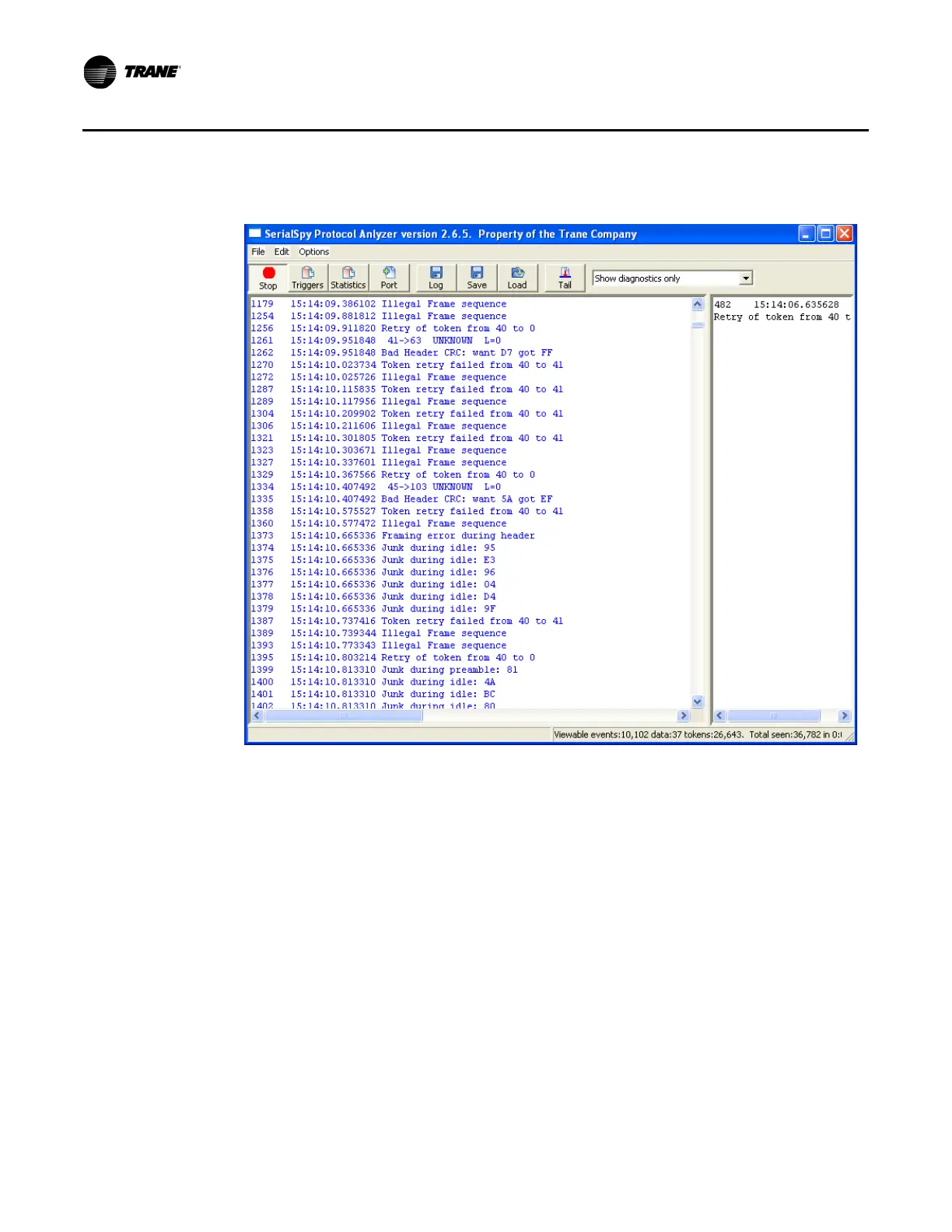
Task: Select log row 1179 Illegal Frame sequence
Action: [x=379, y=304]
